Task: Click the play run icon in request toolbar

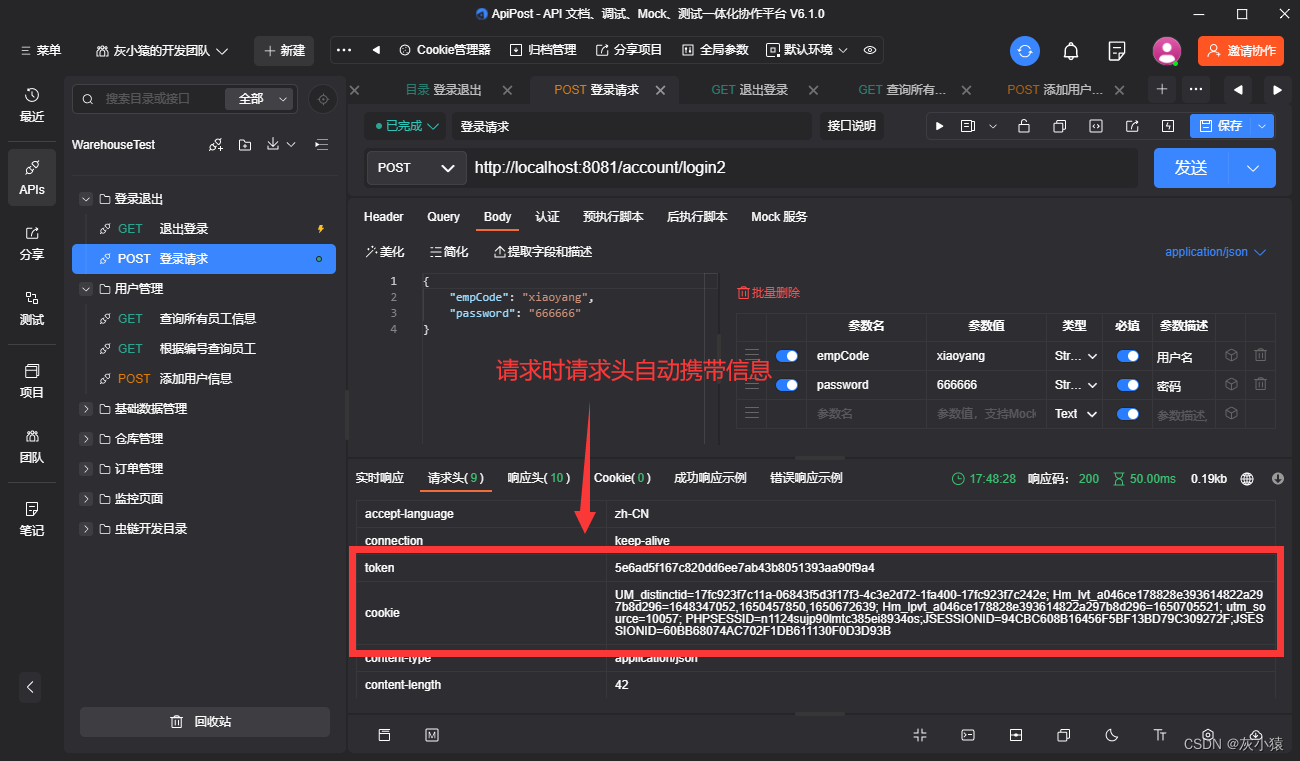Action: coord(939,126)
